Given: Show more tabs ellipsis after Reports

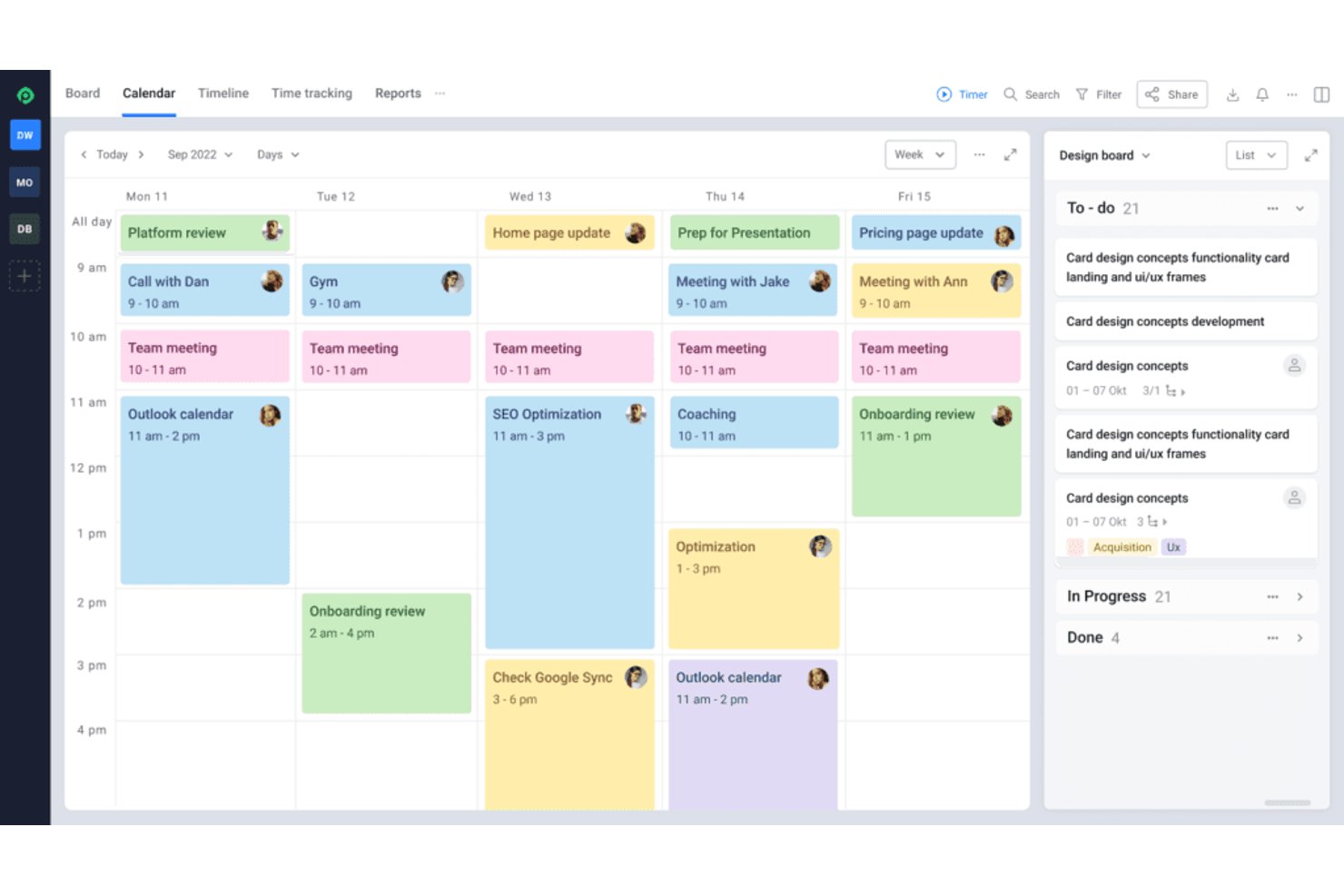Looking at the screenshot, I should tap(440, 94).
